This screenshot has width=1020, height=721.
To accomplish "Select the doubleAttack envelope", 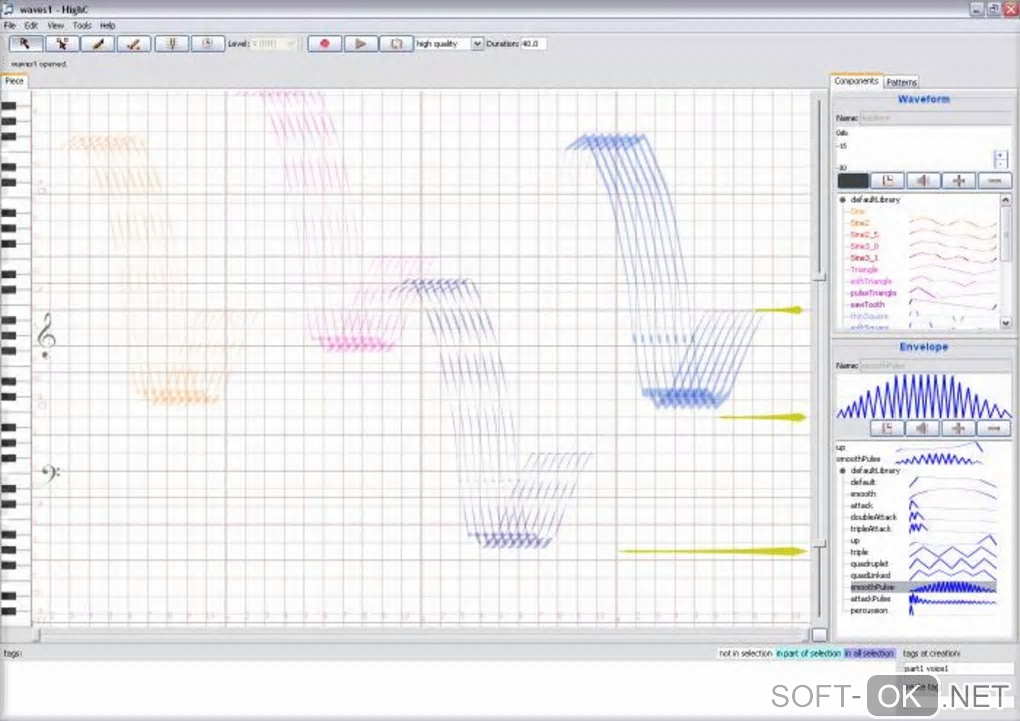I will pyautogui.click(x=873, y=517).
